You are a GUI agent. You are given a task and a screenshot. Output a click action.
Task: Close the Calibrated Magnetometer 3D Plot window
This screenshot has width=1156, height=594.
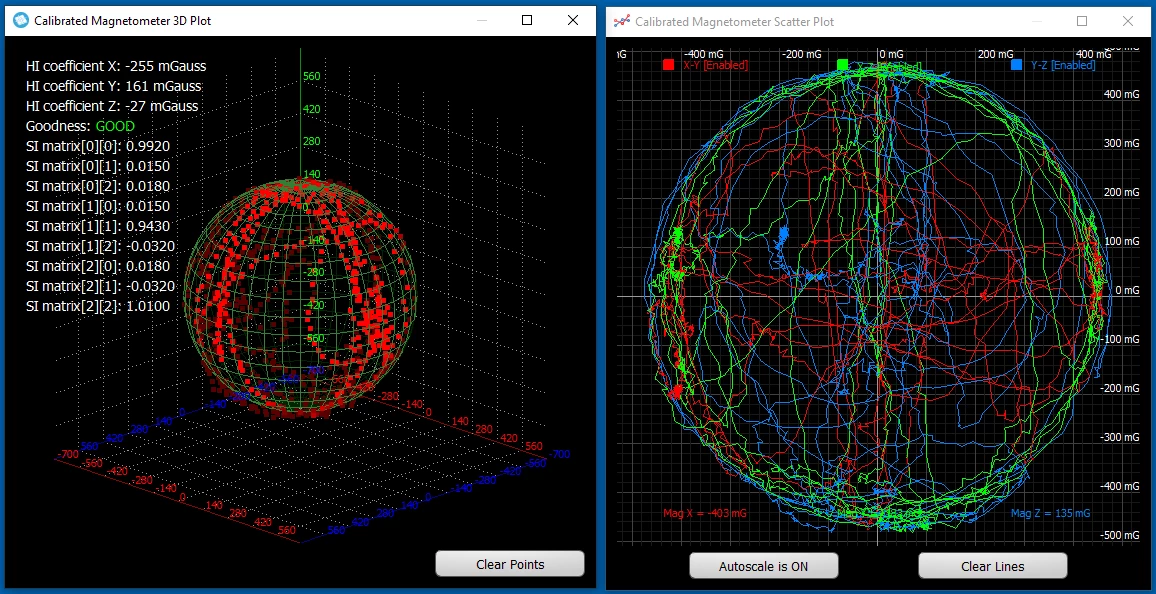[573, 21]
